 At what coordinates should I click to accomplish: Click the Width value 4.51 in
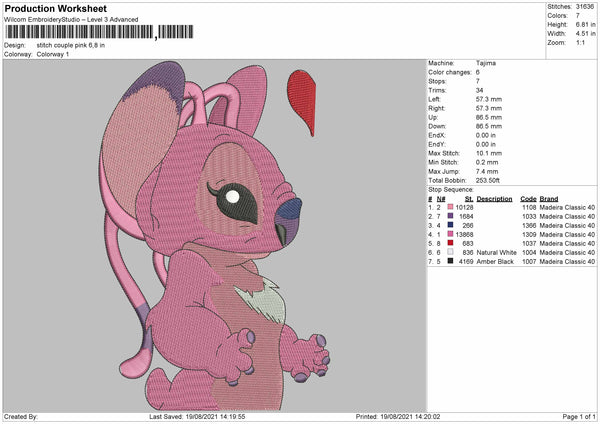585,34
